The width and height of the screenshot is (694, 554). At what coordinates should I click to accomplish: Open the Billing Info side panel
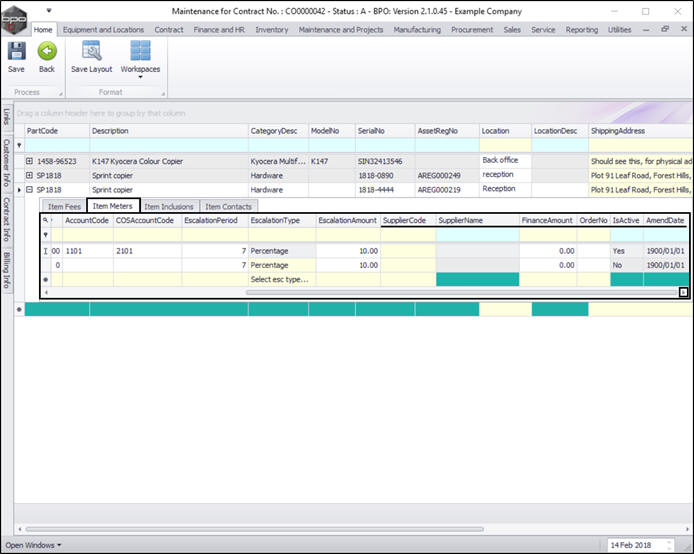[6, 270]
